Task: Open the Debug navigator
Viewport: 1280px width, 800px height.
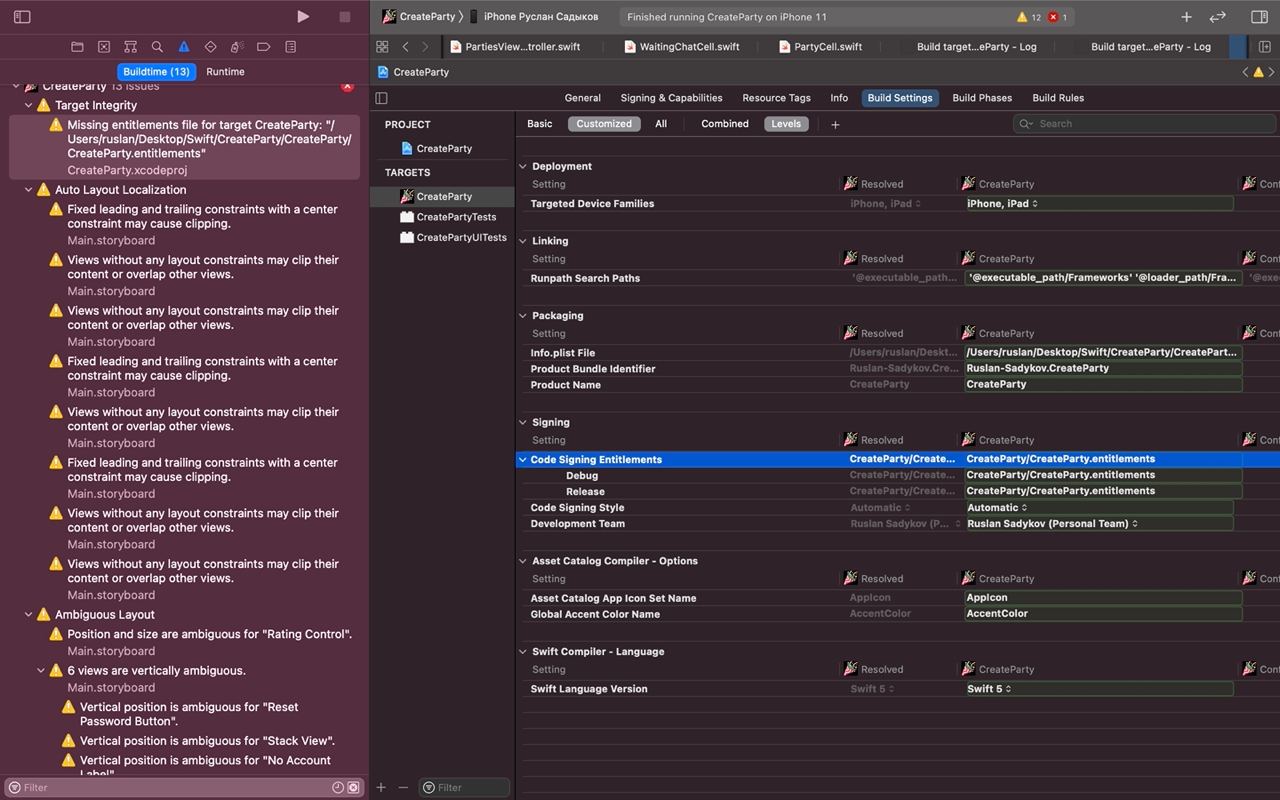Action: (x=237, y=47)
